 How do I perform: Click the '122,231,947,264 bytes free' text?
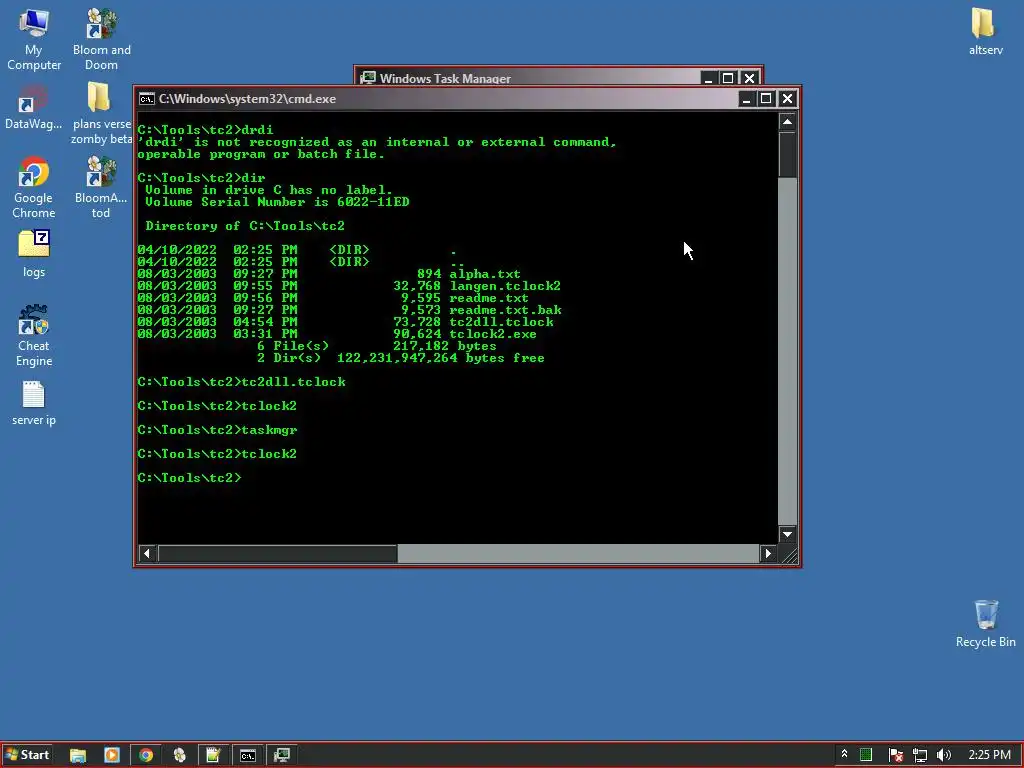click(x=441, y=358)
